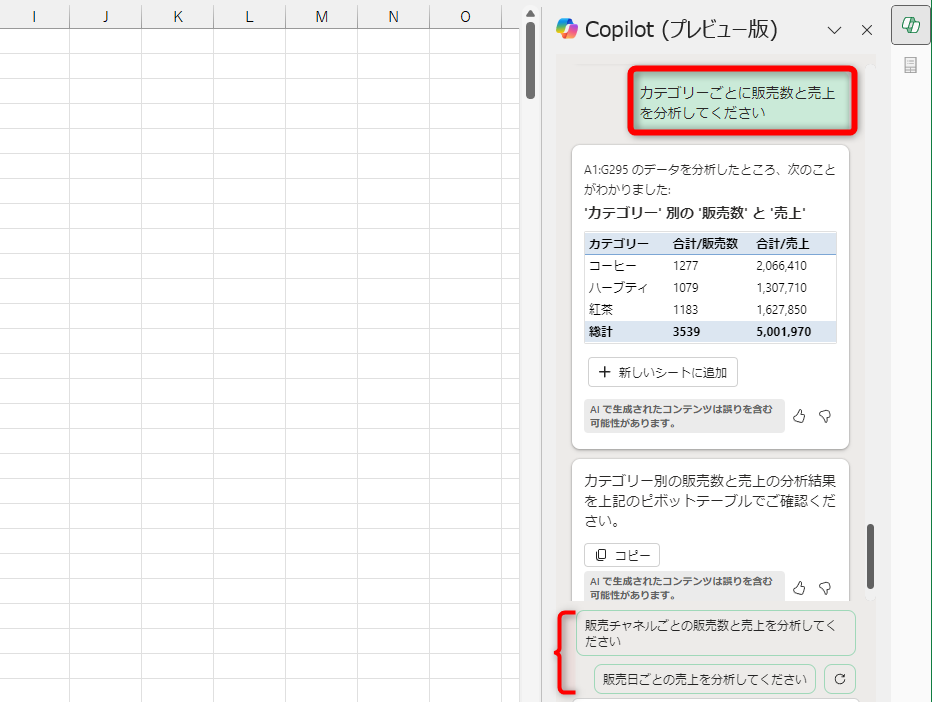Image resolution: width=932 pixels, height=702 pixels.
Task: Thumbs down the second Copilot response
Action: point(824,588)
